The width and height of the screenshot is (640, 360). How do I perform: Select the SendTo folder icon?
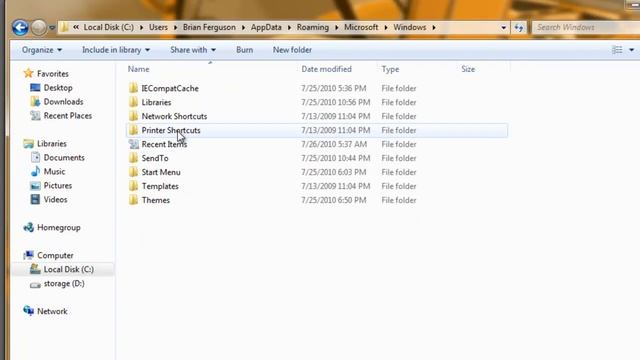coord(133,158)
